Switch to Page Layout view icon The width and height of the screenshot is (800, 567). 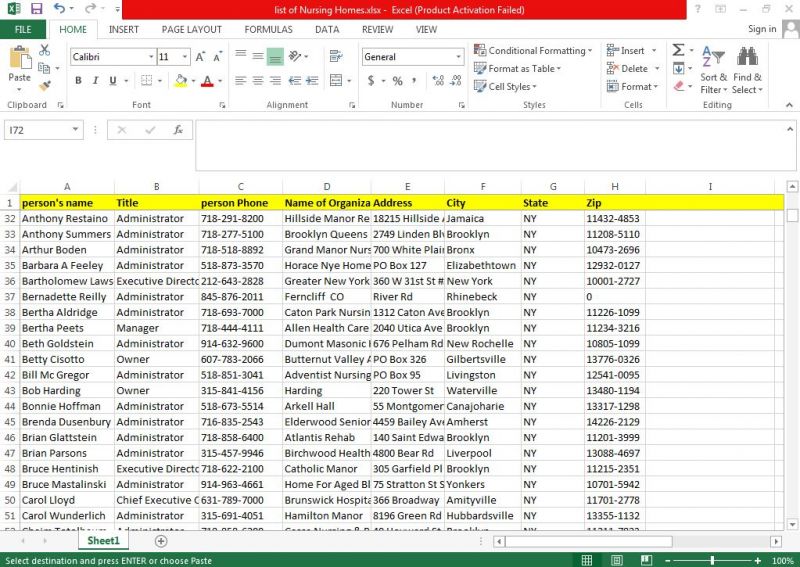pyautogui.click(x=617, y=560)
